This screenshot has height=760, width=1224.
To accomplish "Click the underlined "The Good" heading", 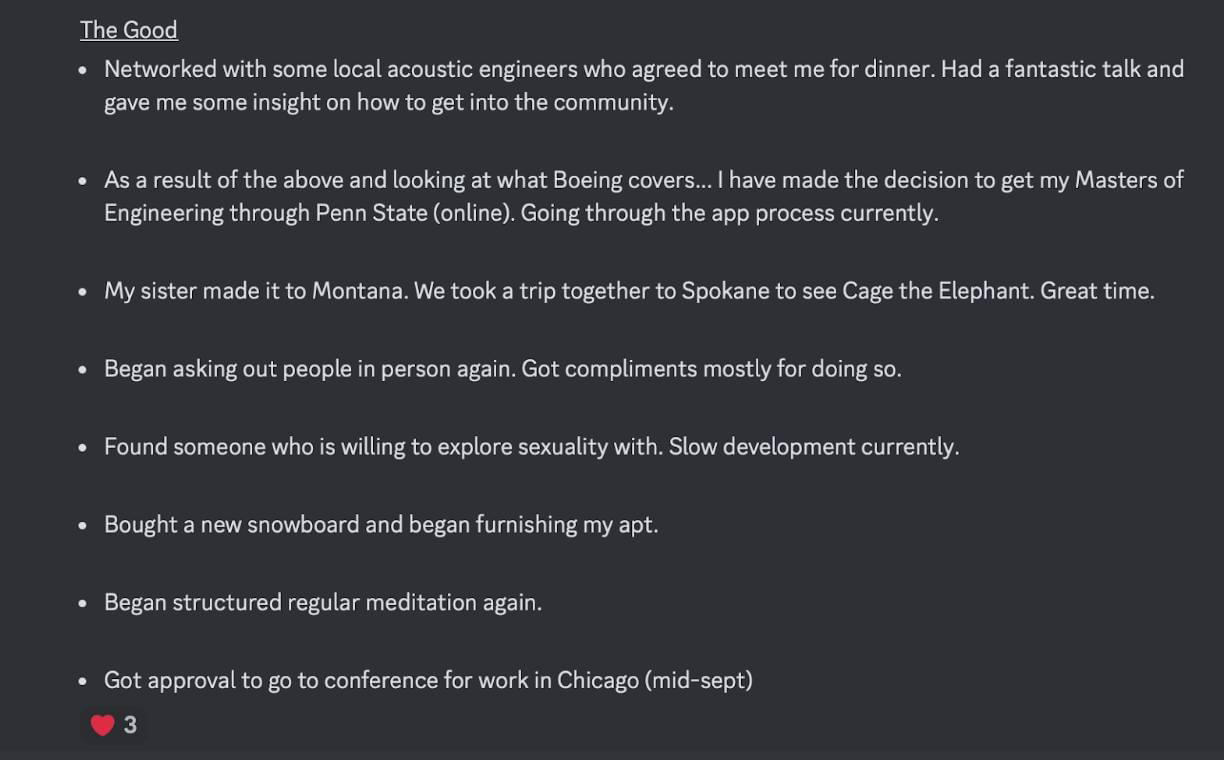I will pos(129,30).
